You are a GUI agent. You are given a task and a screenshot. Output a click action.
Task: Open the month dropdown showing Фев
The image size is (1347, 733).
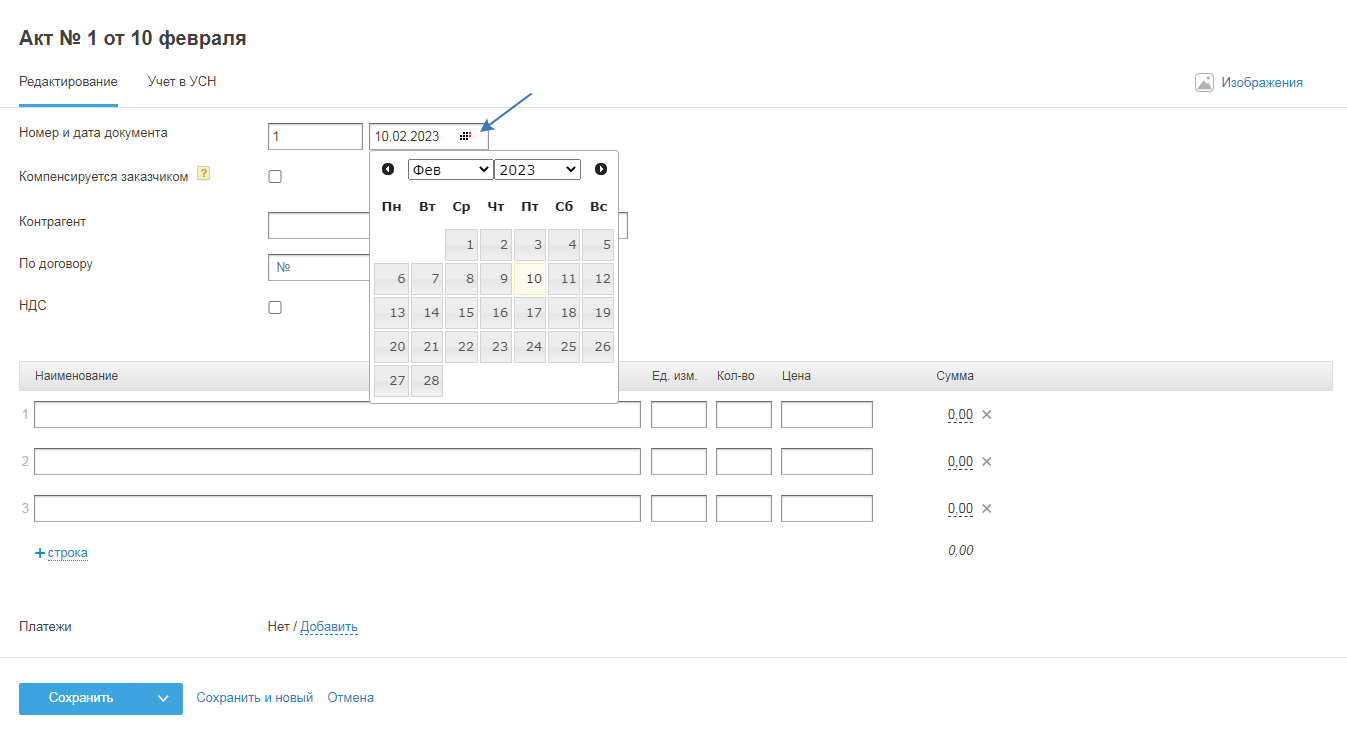click(x=450, y=170)
